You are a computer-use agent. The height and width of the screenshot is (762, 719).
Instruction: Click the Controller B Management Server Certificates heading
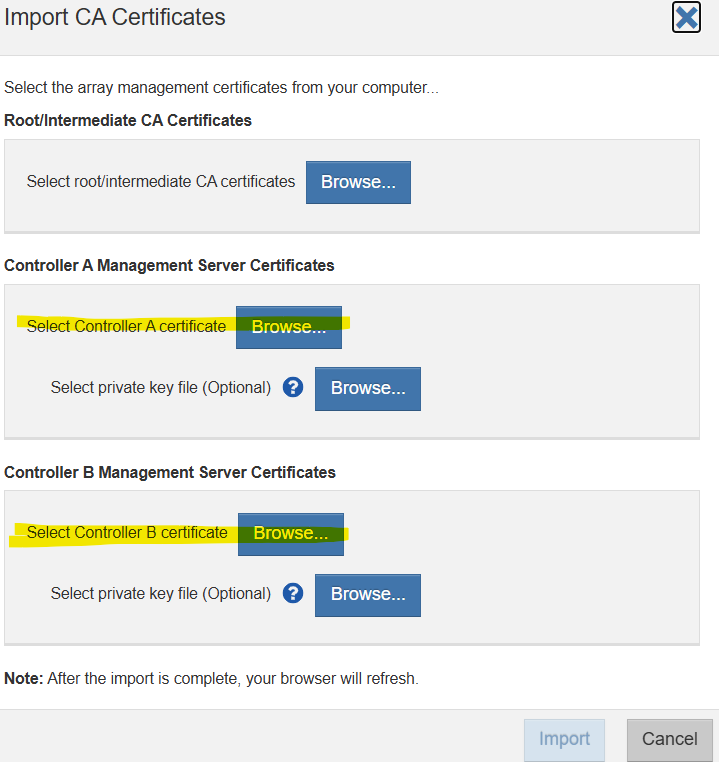tap(169, 471)
